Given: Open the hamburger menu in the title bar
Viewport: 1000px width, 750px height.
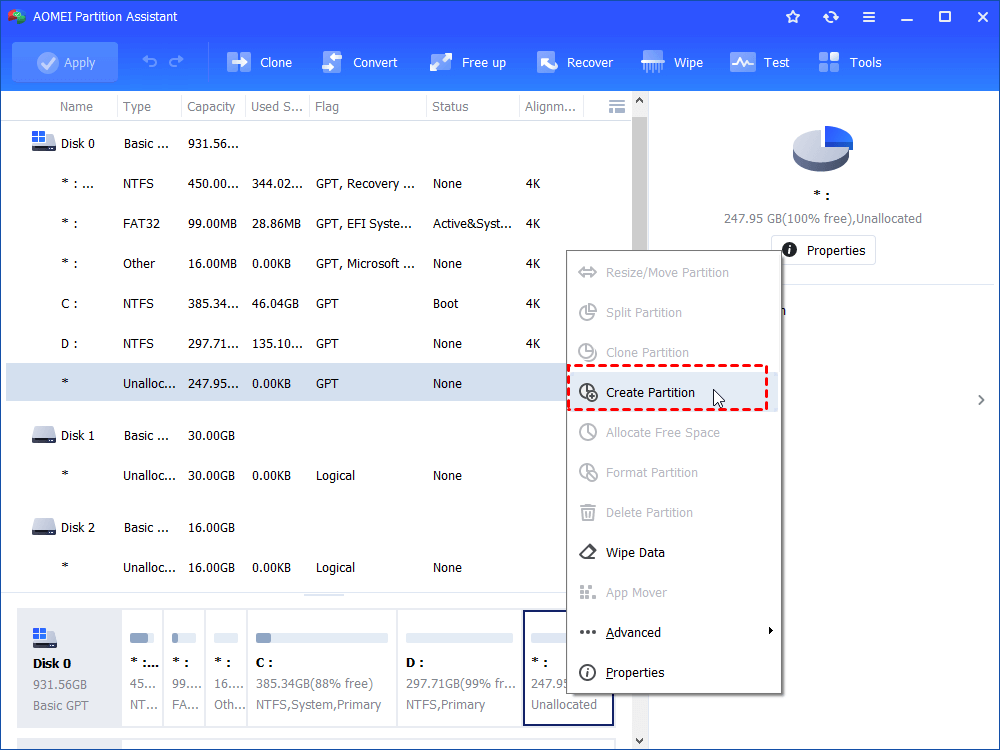Looking at the screenshot, I should [x=868, y=16].
